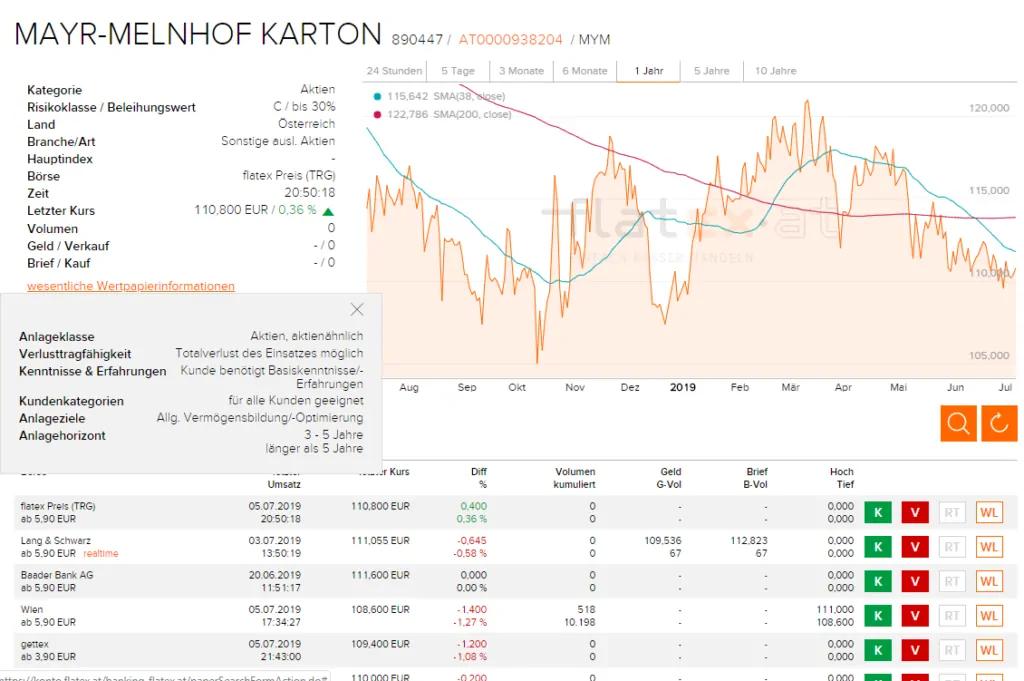Select the 1 Jahr chart tab

[x=648, y=71]
